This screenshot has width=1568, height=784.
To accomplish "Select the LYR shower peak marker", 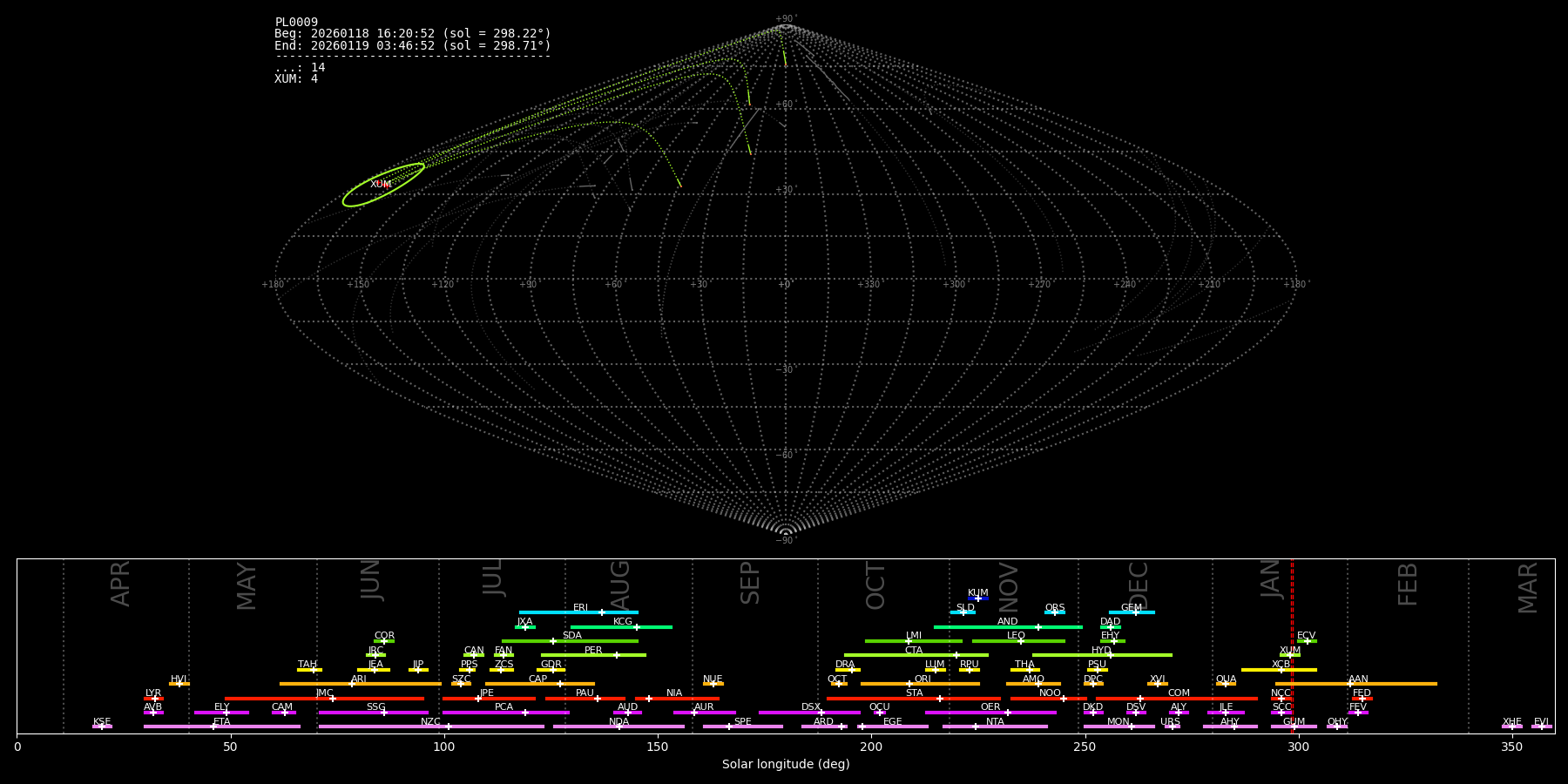I will (155, 699).
